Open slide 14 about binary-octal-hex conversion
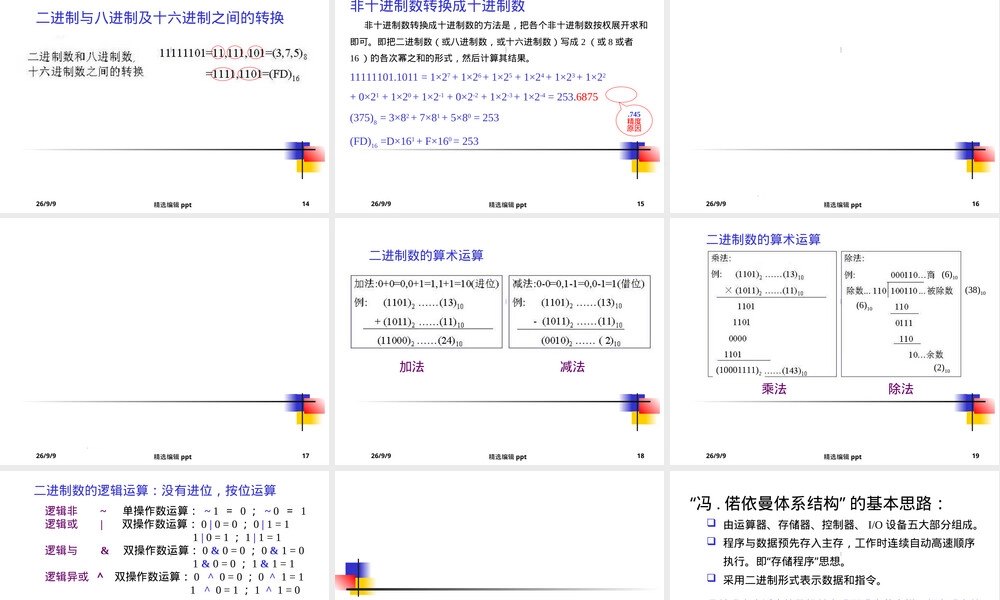1000x600 pixels. 165,106
